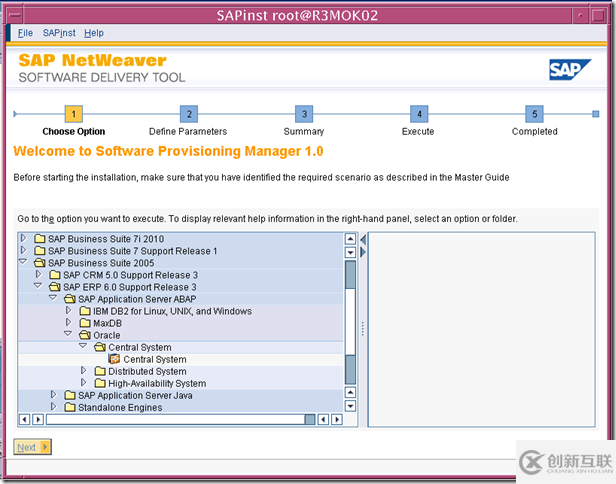This screenshot has width=616, height=484.
Task: Expand help panel with right splitter arrow
Action: [363, 252]
